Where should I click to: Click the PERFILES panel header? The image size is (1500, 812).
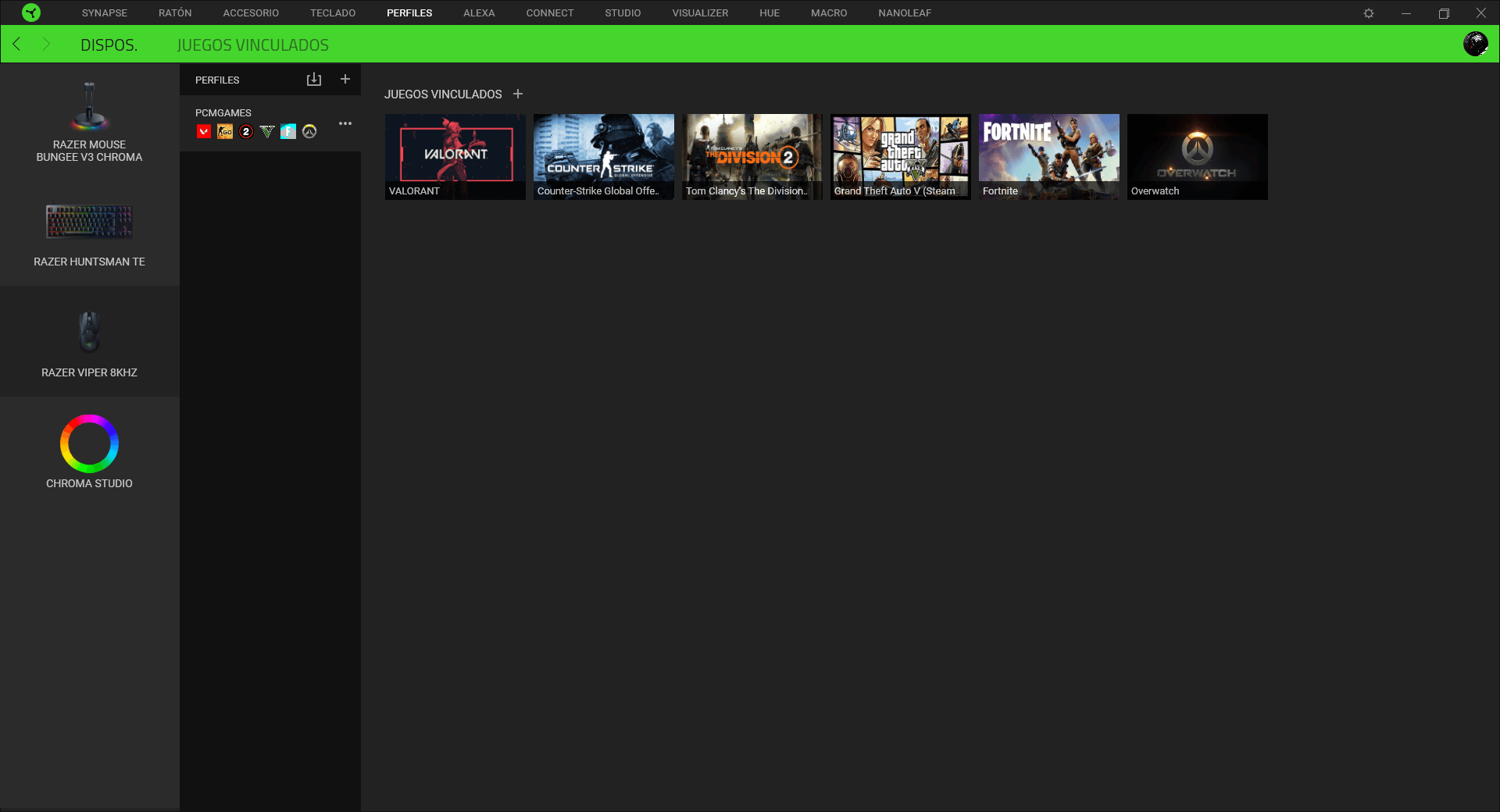point(217,80)
